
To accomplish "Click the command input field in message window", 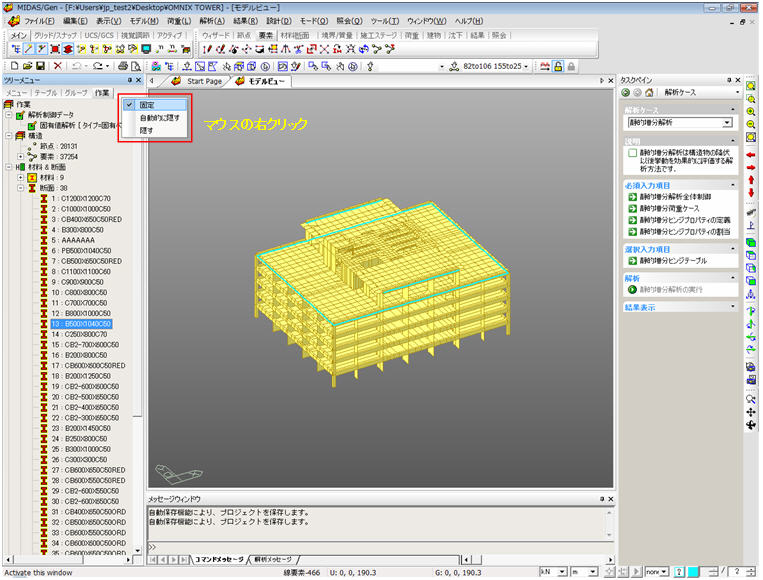I will [x=380, y=547].
